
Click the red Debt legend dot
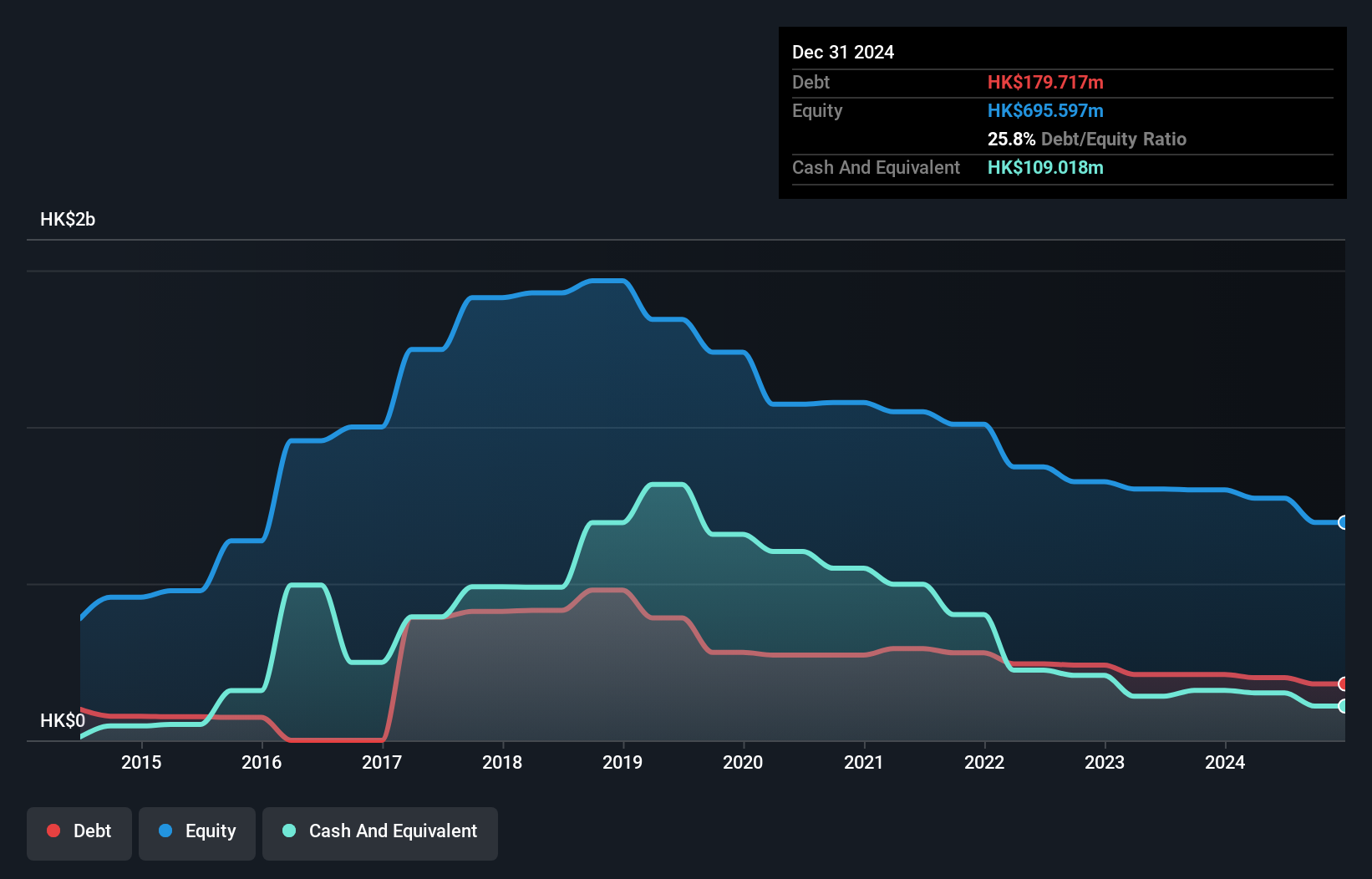coord(53,831)
